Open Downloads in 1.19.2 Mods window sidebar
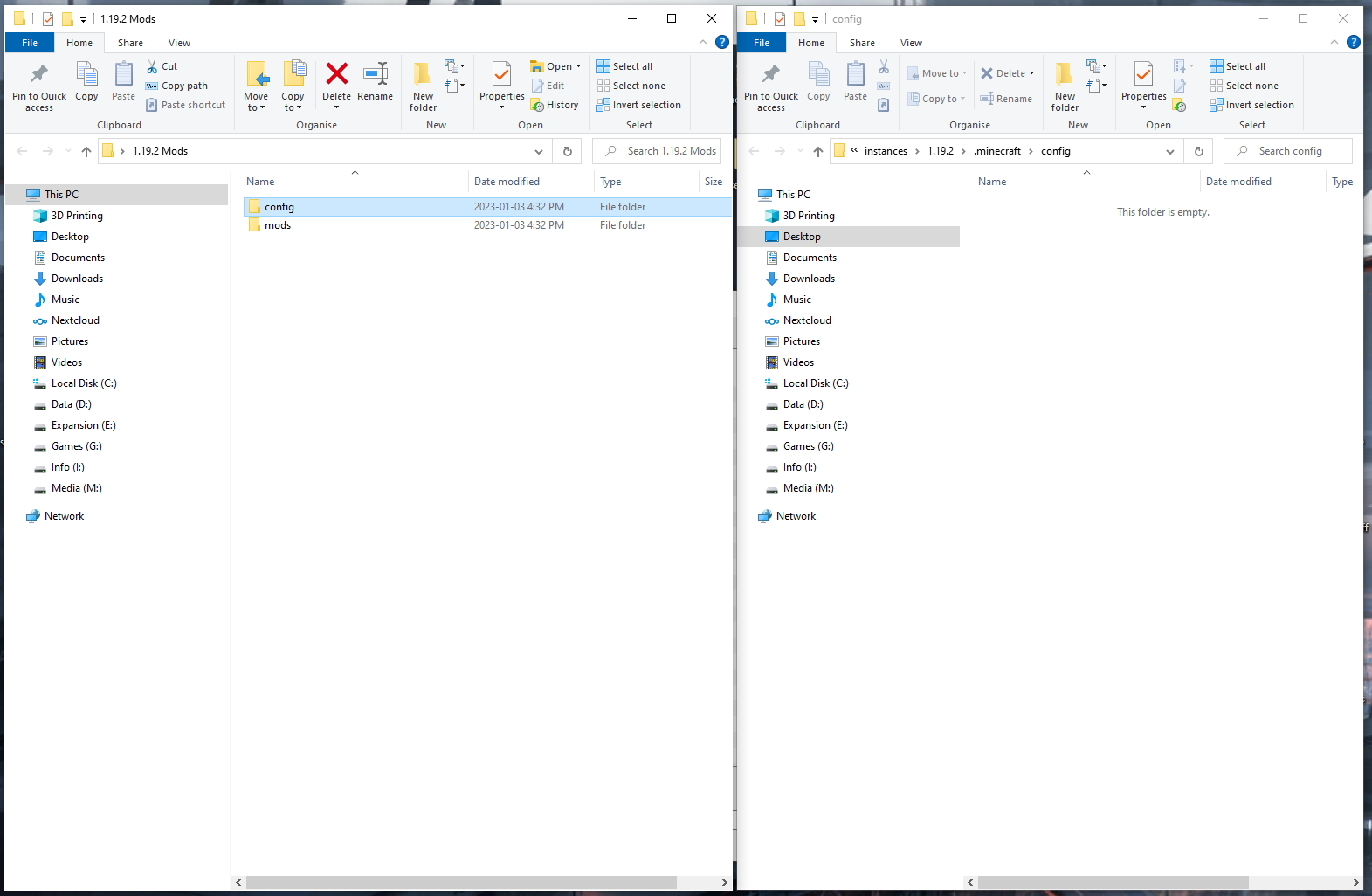The height and width of the screenshot is (896, 1372). [x=77, y=279]
